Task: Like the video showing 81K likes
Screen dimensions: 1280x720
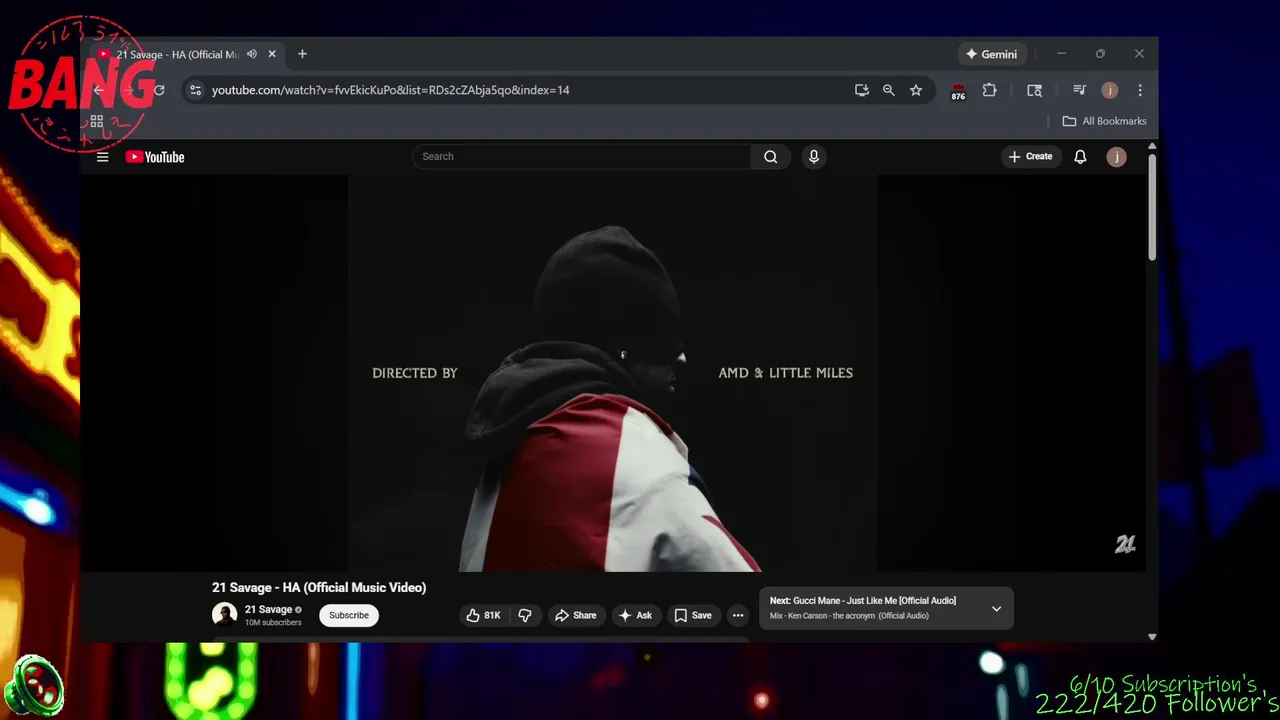Action: pyautogui.click(x=483, y=615)
